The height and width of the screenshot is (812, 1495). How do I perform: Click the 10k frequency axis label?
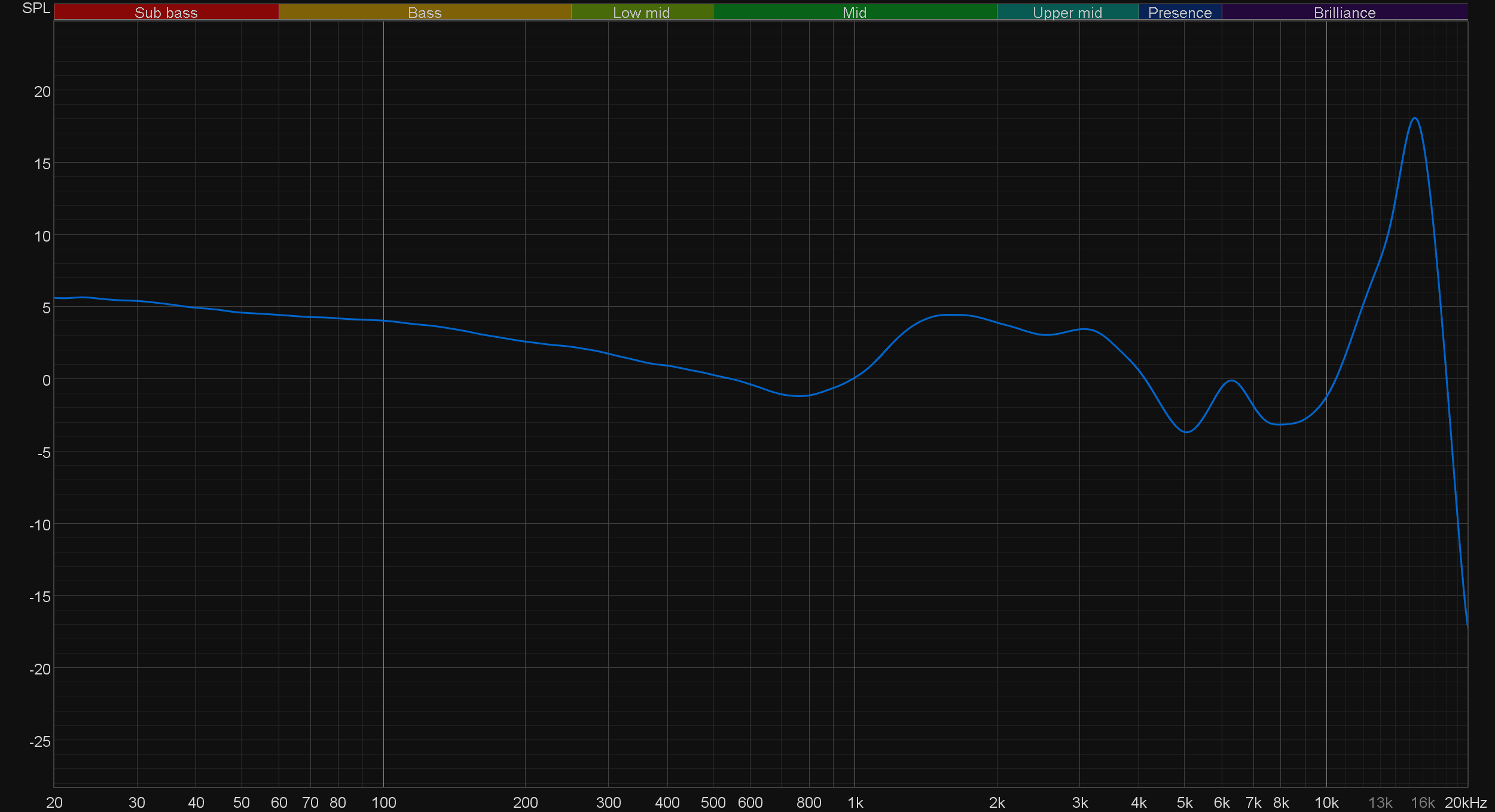(1326, 802)
